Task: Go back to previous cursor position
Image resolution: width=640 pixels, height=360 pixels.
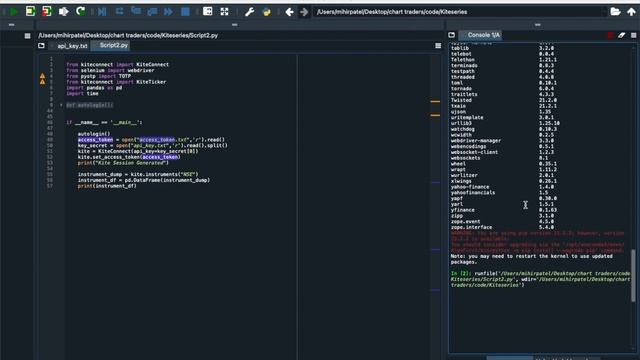Action: pyautogui.click(x=289, y=12)
